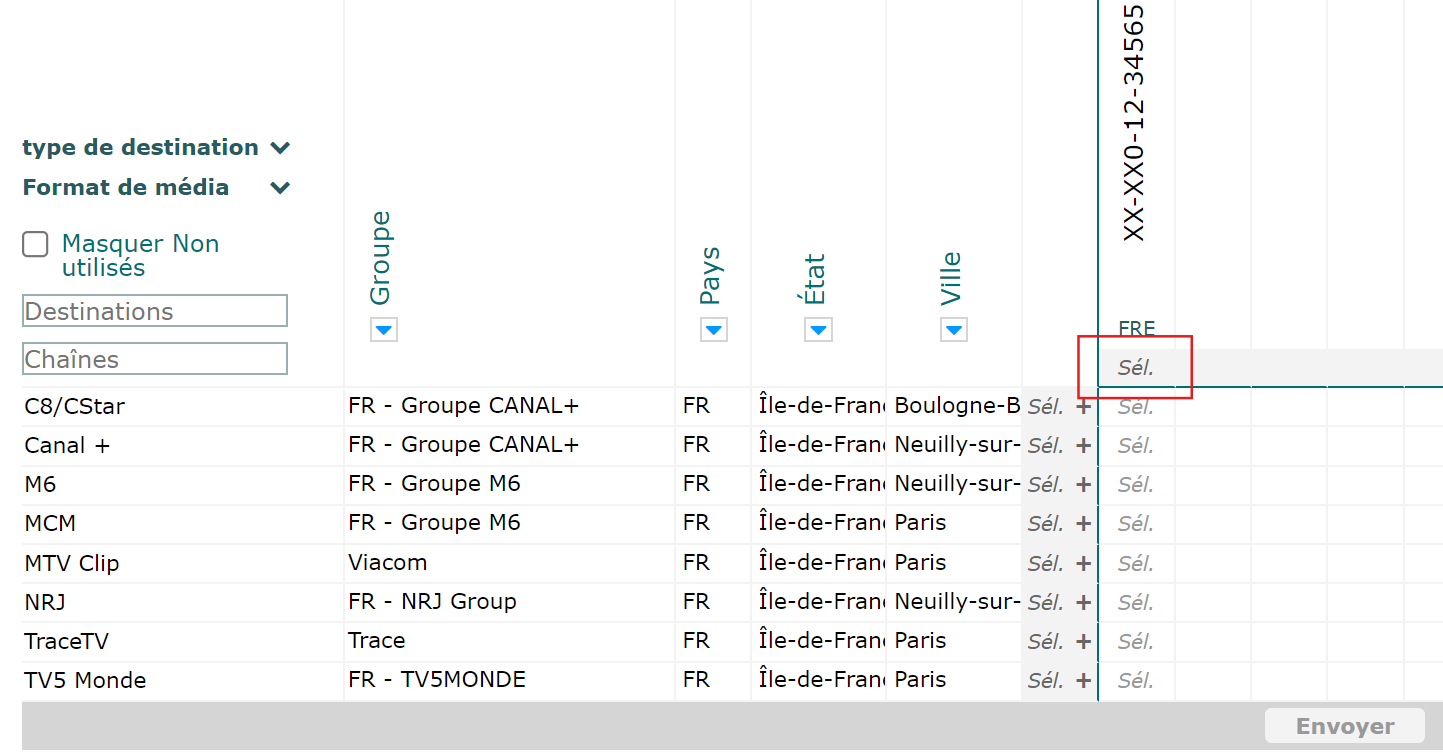The width and height of the screenshot is (1443, 755).
Task: Click the plus icon in Canal + row
Action: click(1083, 446)
